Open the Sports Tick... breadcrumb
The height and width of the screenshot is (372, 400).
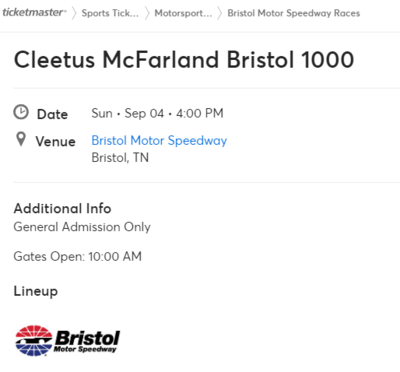point(110,13)
